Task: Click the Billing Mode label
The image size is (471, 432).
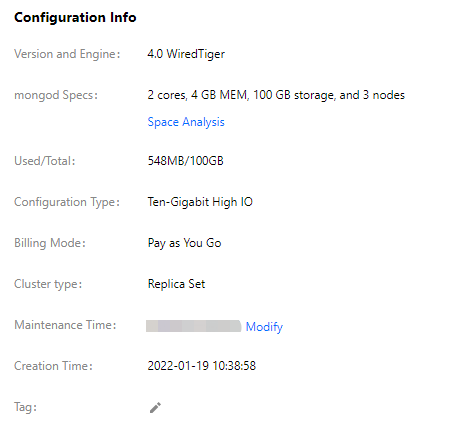Action: pyautogui.click(x=50, y=243)
